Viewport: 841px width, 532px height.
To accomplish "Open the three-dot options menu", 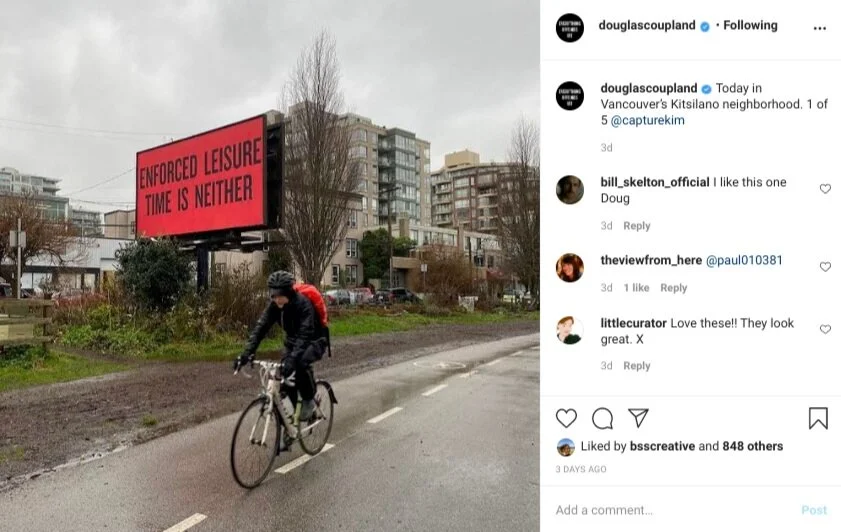I will [820, 28].
